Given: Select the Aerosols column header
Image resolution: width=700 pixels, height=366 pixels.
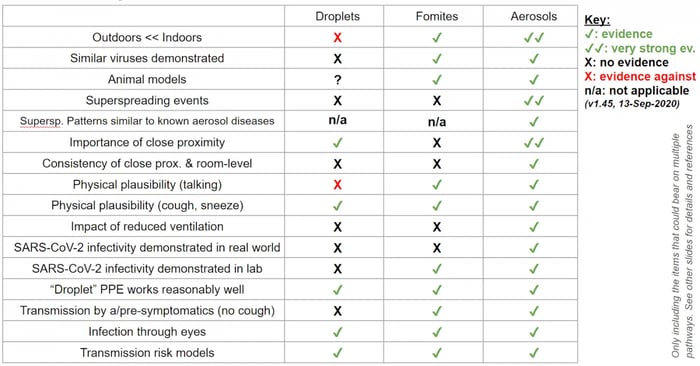Looking at the screenshot, I should (x=534, y=17).
